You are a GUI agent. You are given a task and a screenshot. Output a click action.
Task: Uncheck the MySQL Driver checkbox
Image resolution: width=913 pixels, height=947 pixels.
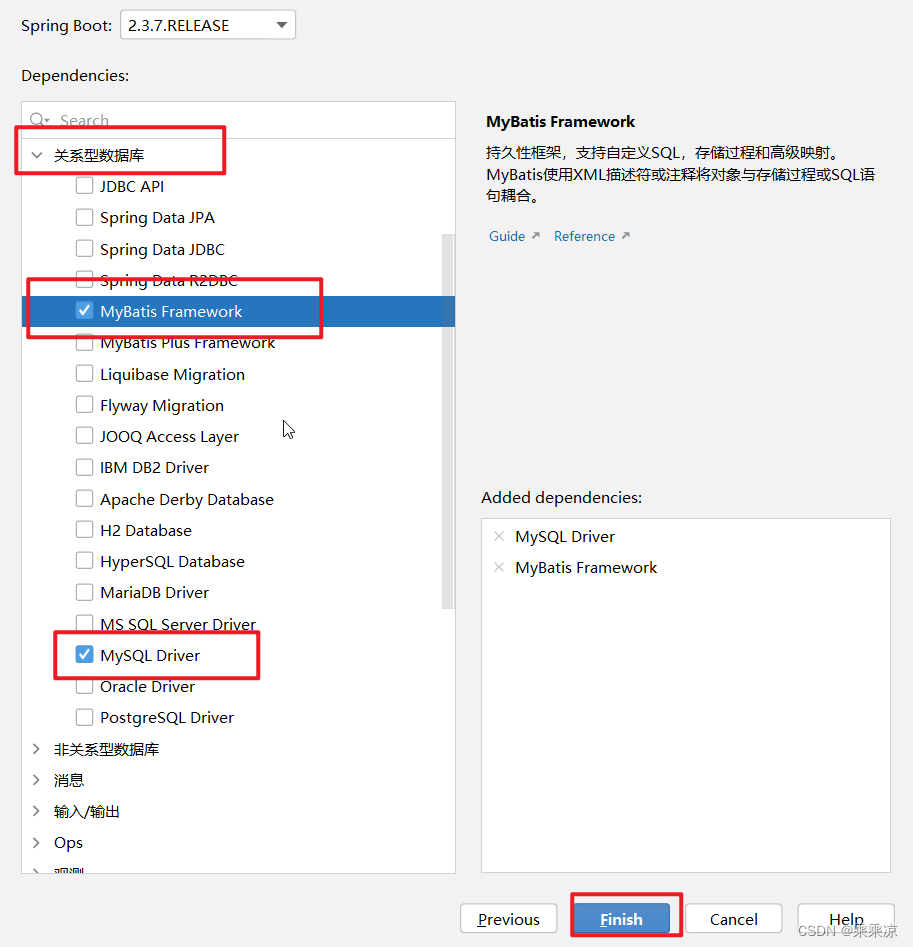pyautogui.click(x=85, y=655)
